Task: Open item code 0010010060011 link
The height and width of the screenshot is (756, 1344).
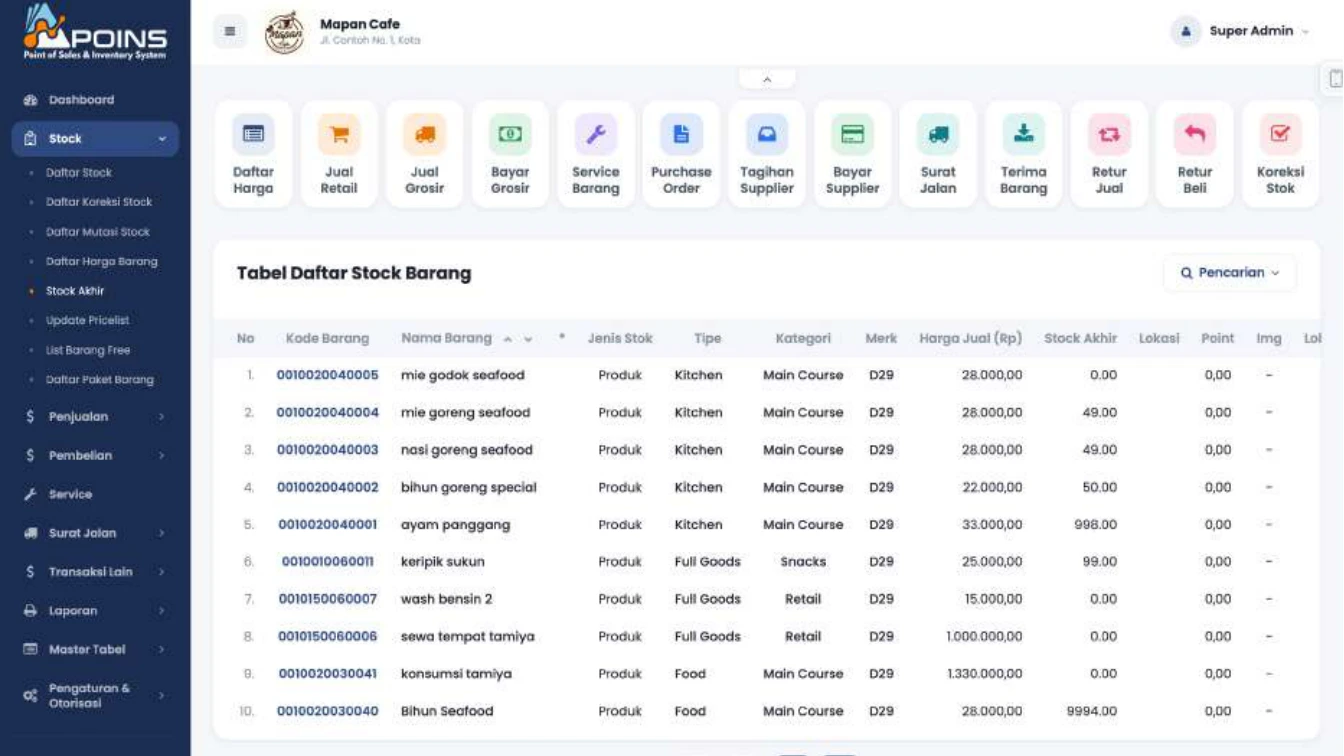Action: [x=328, y=562]
